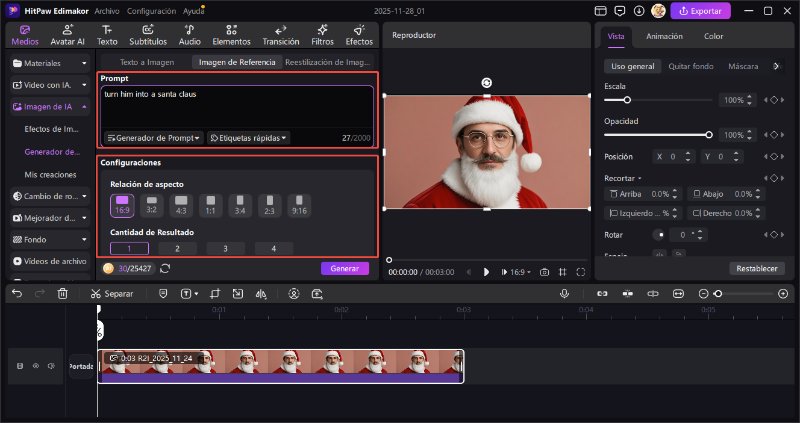Screen dimensions: 800x423
Task: Open the Texto tools tab
Action: pos(107,35)
